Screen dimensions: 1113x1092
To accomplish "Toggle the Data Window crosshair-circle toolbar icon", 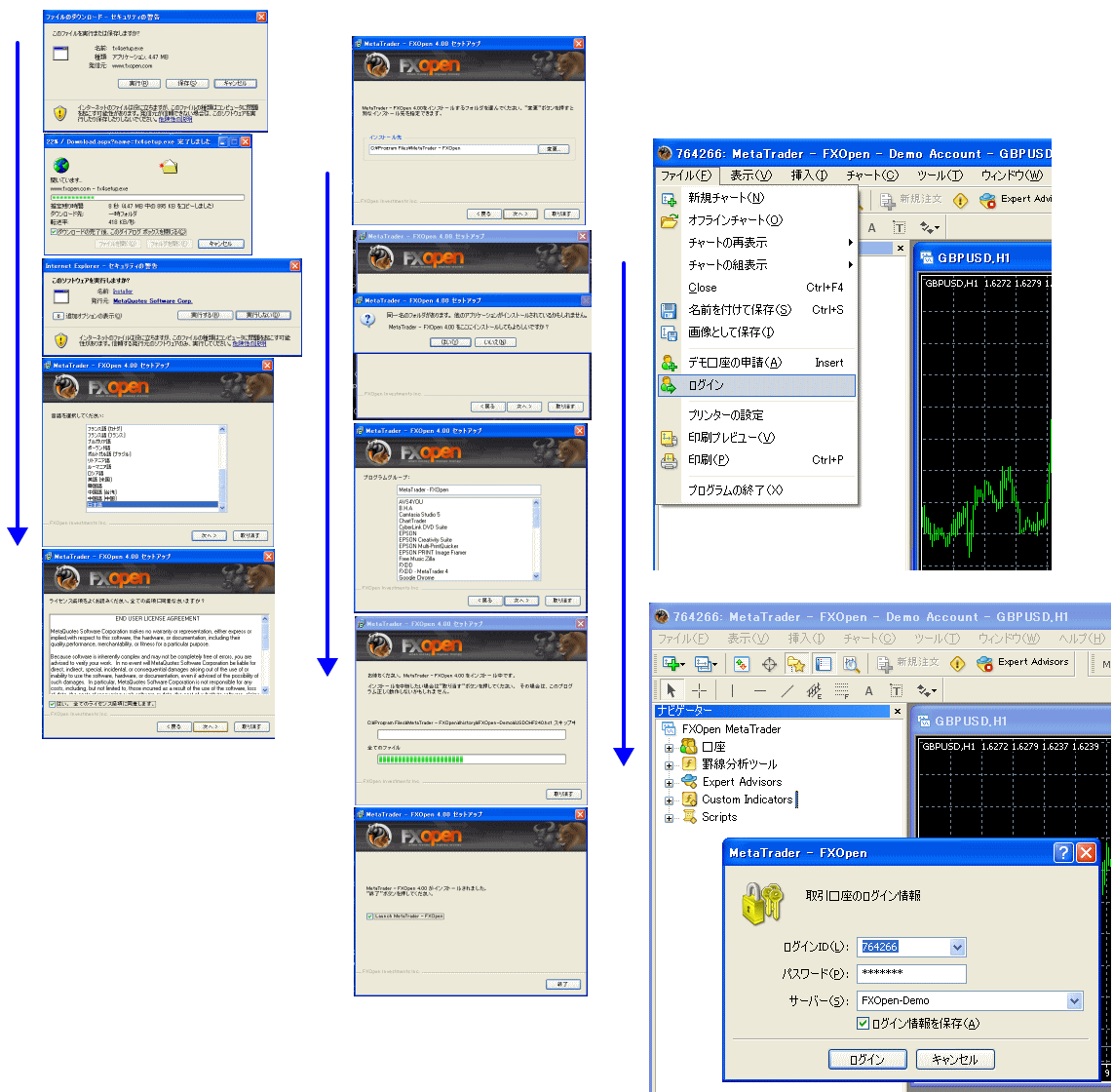I will pyautogui.click(x=769, y=664).
